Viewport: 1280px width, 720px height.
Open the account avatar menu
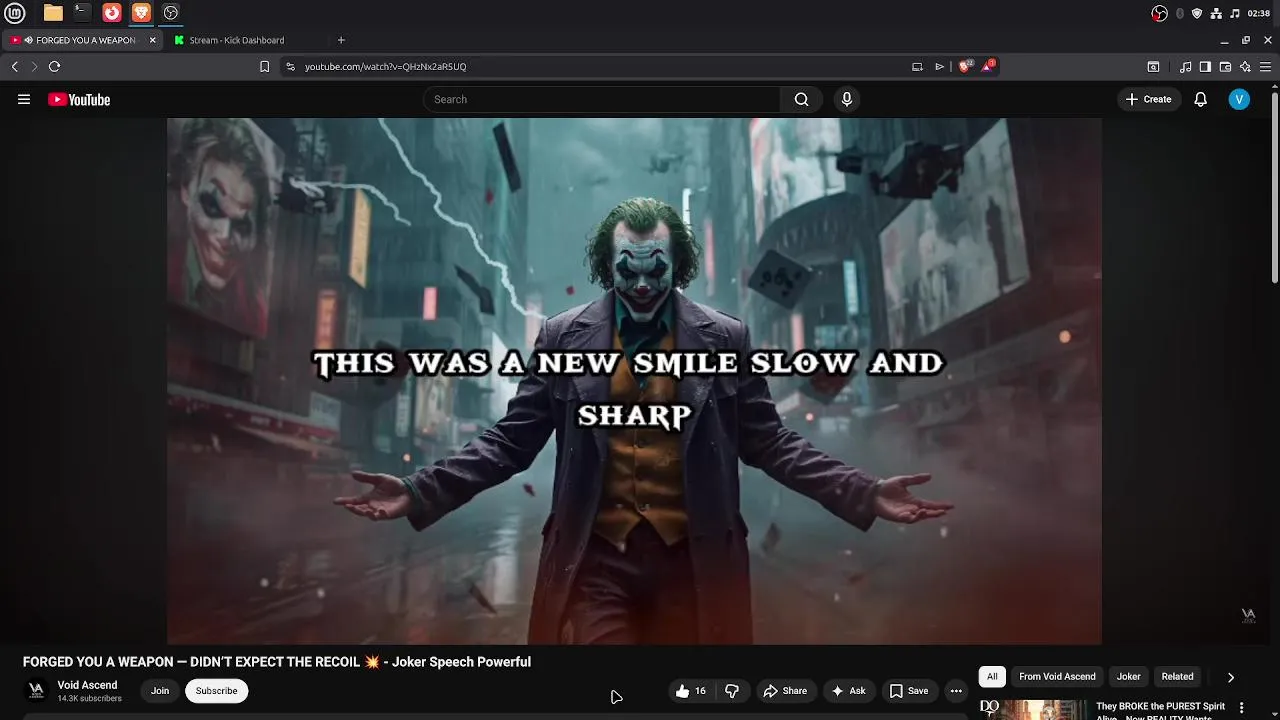[1239, 99]
